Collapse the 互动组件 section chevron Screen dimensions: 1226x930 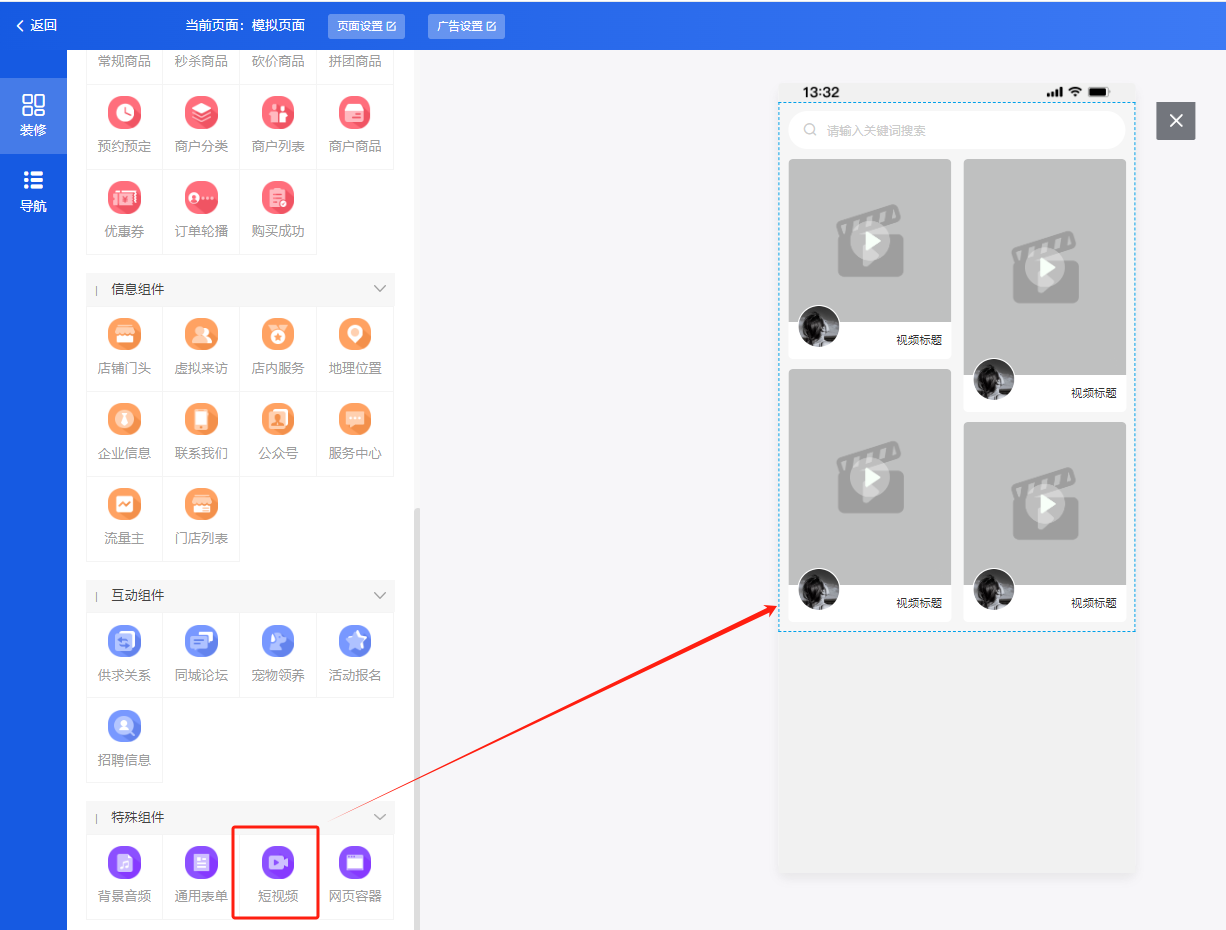click(380, 595)
